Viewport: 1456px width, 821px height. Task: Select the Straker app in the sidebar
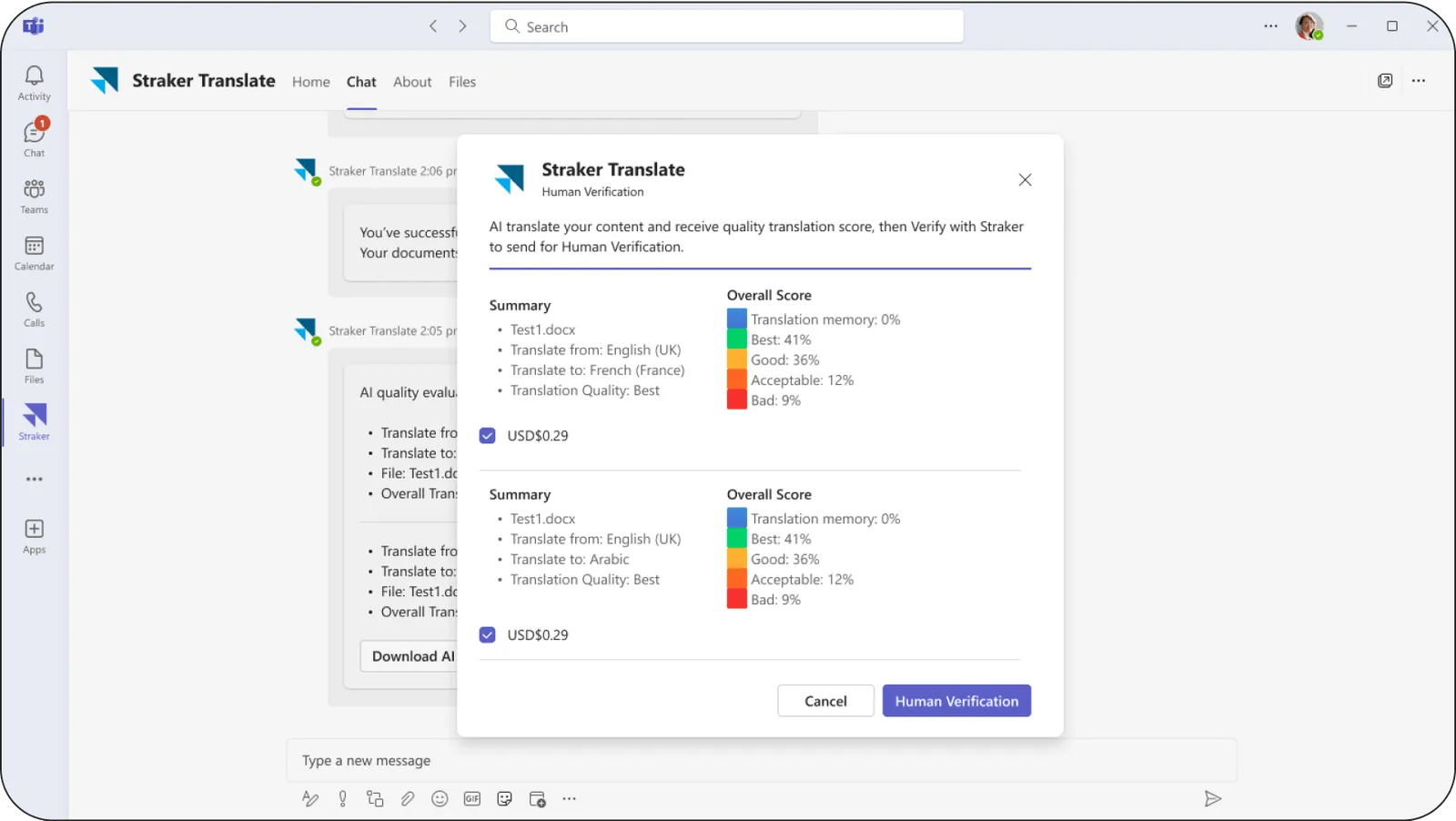(x=34, y=422)
